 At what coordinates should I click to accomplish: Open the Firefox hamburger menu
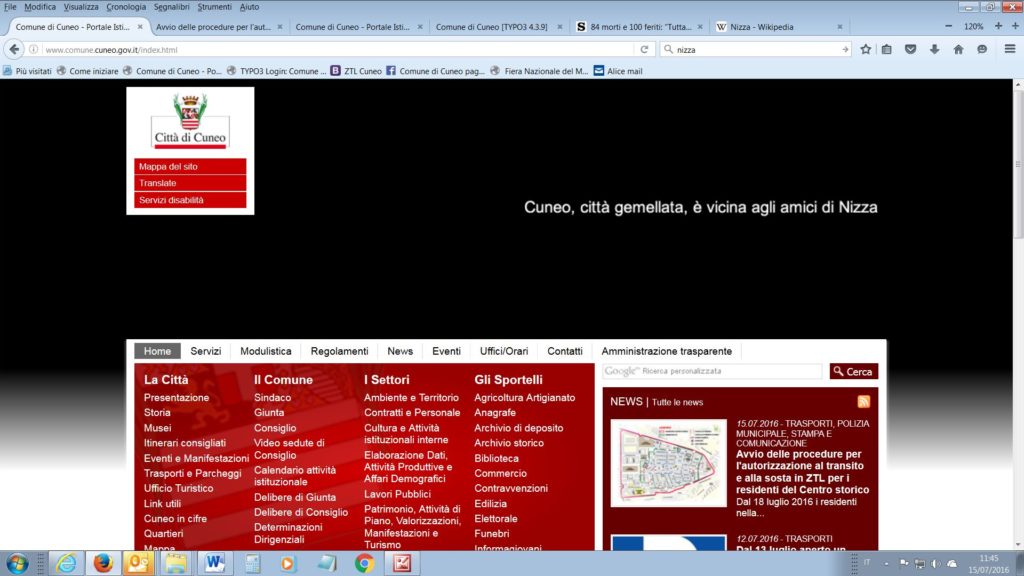click(1010, 50)
